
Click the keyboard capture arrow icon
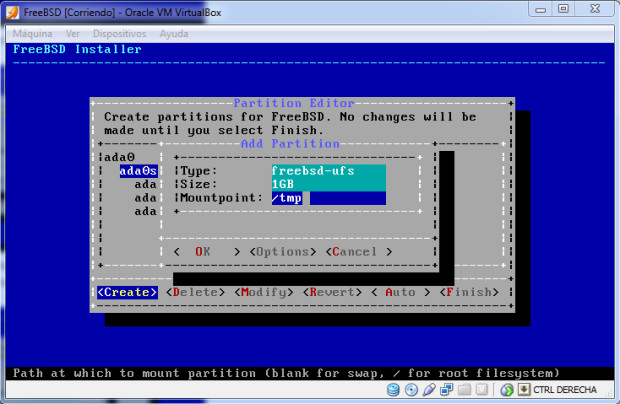(x=524, y=390)
